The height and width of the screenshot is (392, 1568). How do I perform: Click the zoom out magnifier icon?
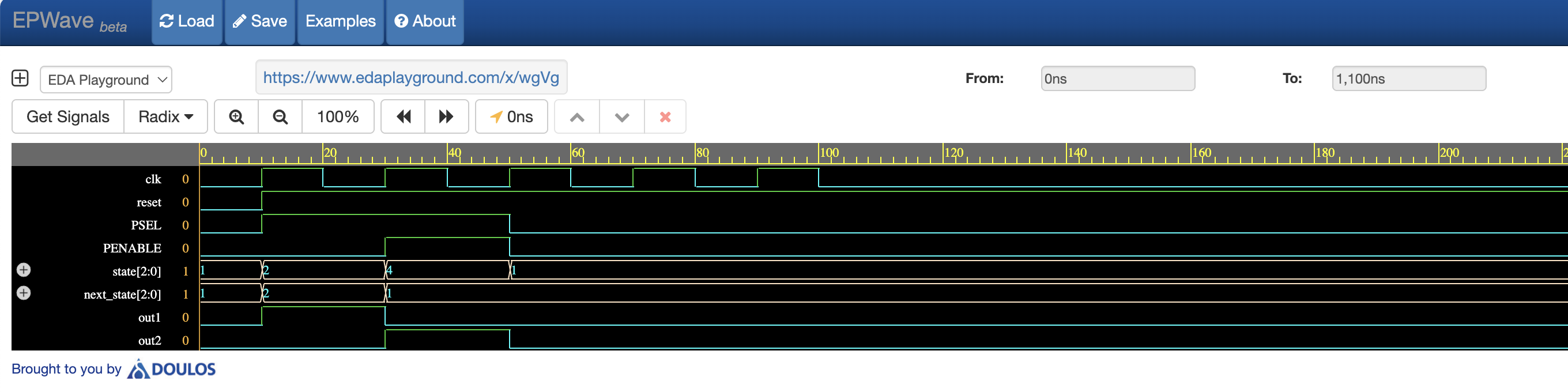(x=281, y=117)
